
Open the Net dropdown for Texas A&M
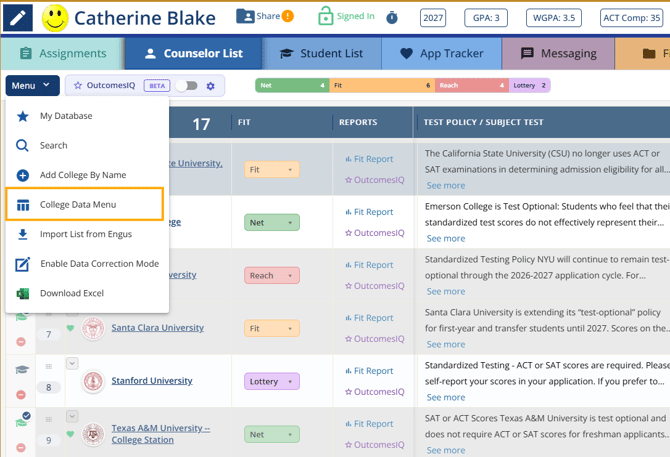[272, 434]
